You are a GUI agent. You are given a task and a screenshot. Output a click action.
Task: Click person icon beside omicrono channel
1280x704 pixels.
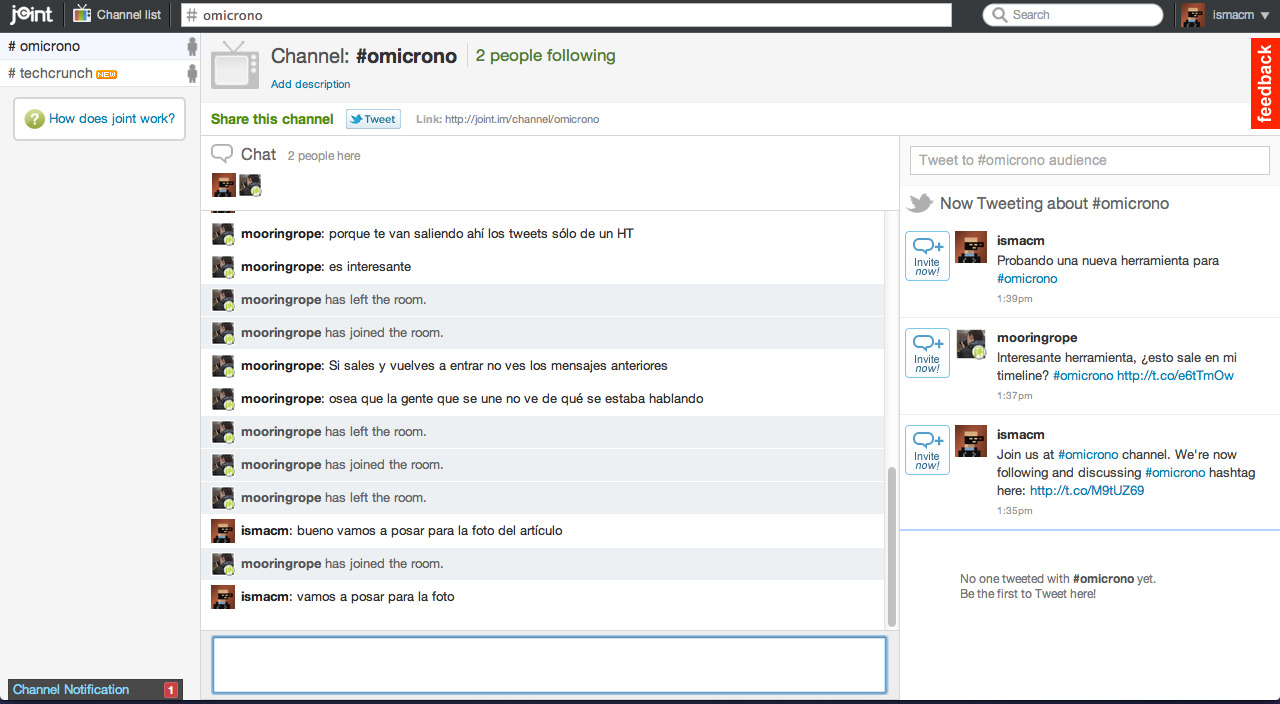coord(192,46)
